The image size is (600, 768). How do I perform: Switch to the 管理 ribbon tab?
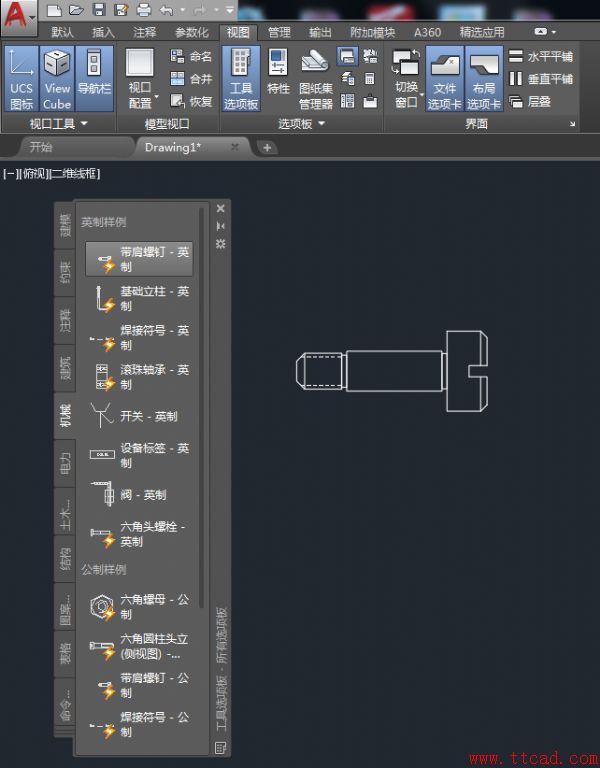279,32
